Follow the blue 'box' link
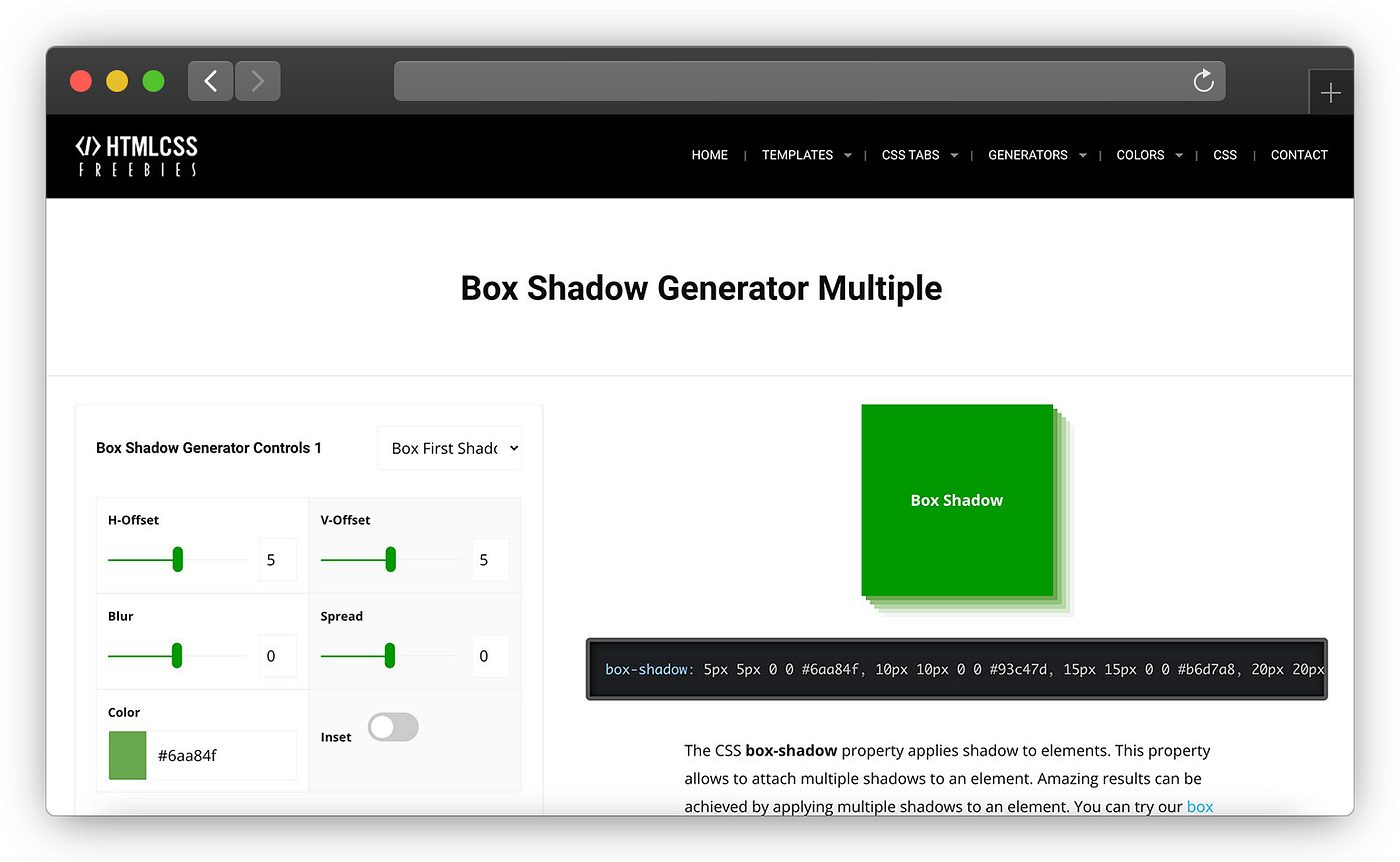Image resolution: width=1400 pixels, height=862 pixels. pos(1200,806)
